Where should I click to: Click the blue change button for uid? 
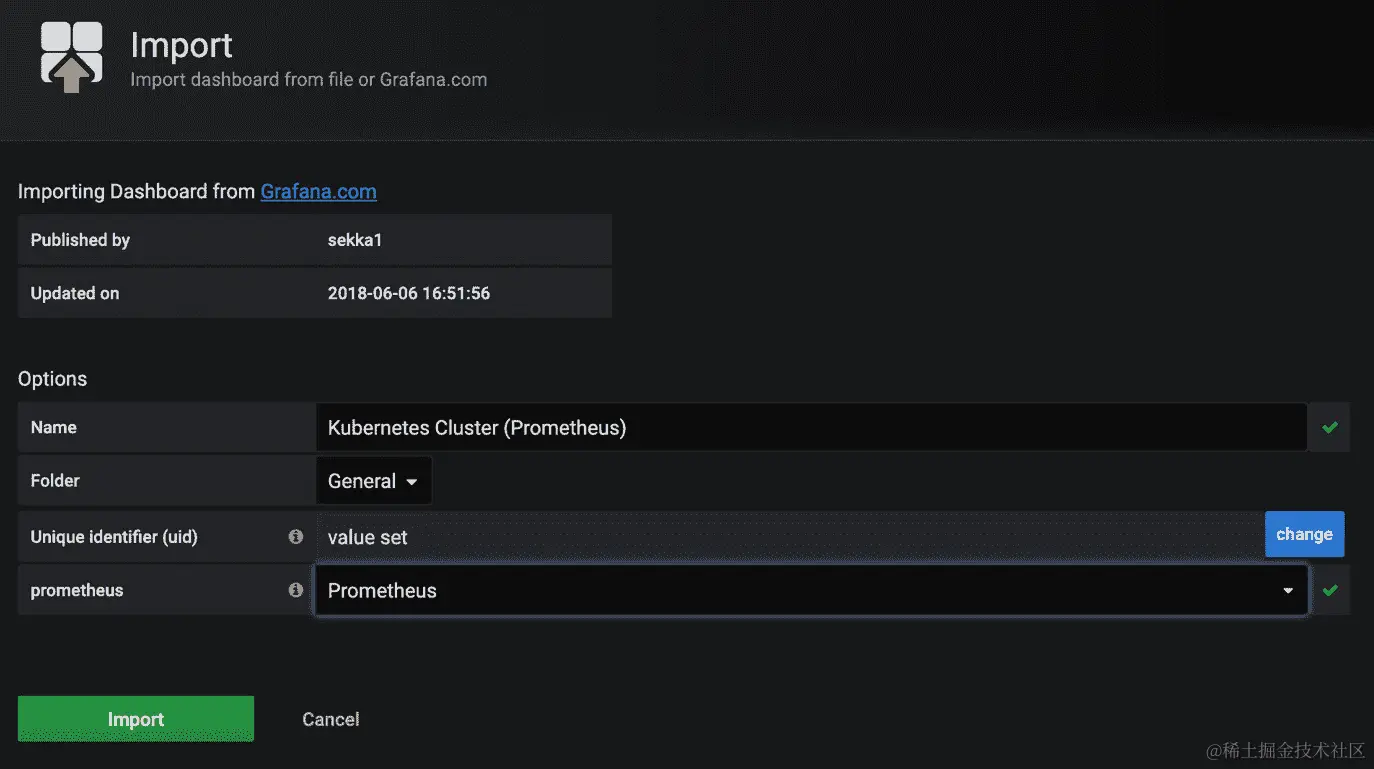[1304, 534]
